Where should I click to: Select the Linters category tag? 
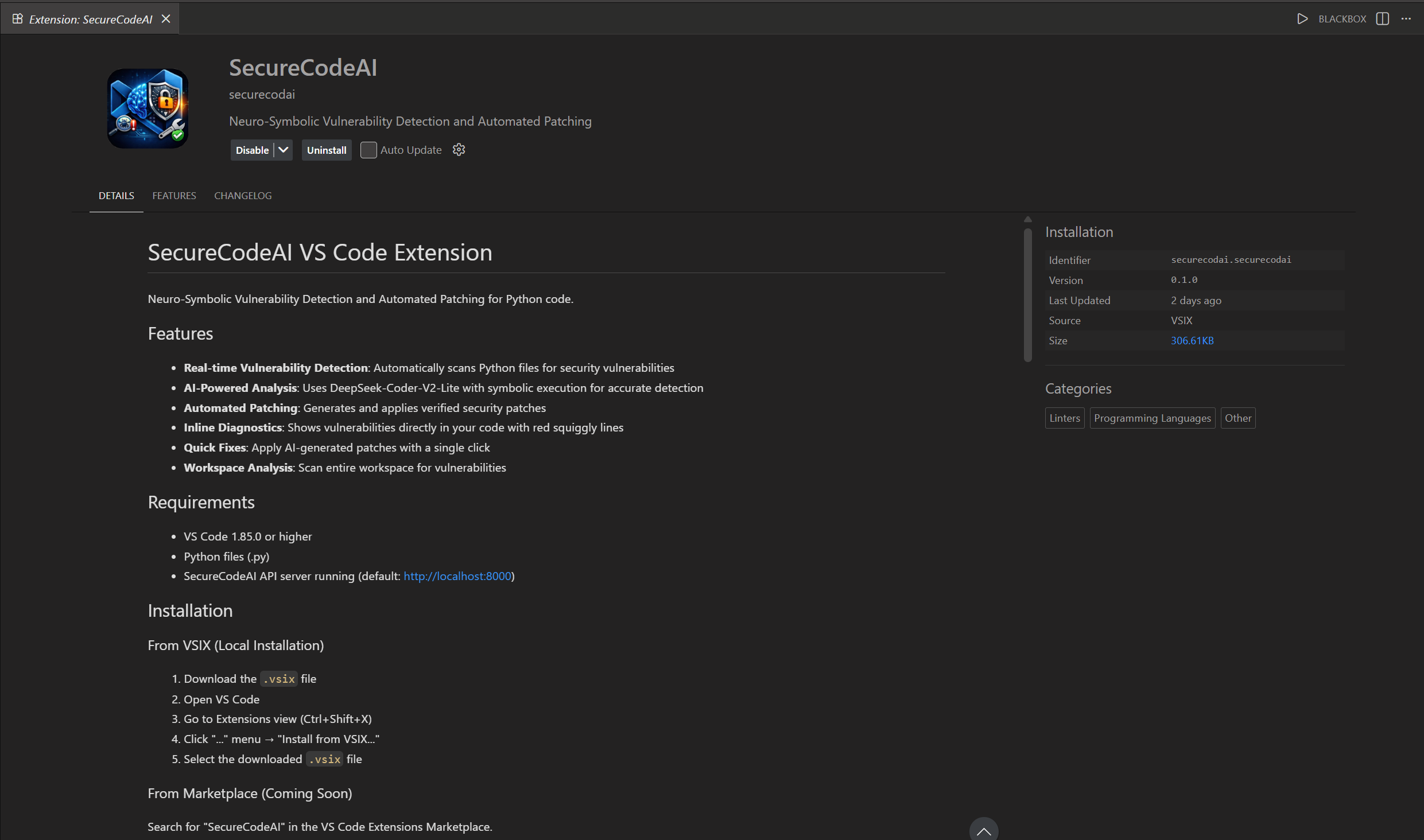point(1065,418)
